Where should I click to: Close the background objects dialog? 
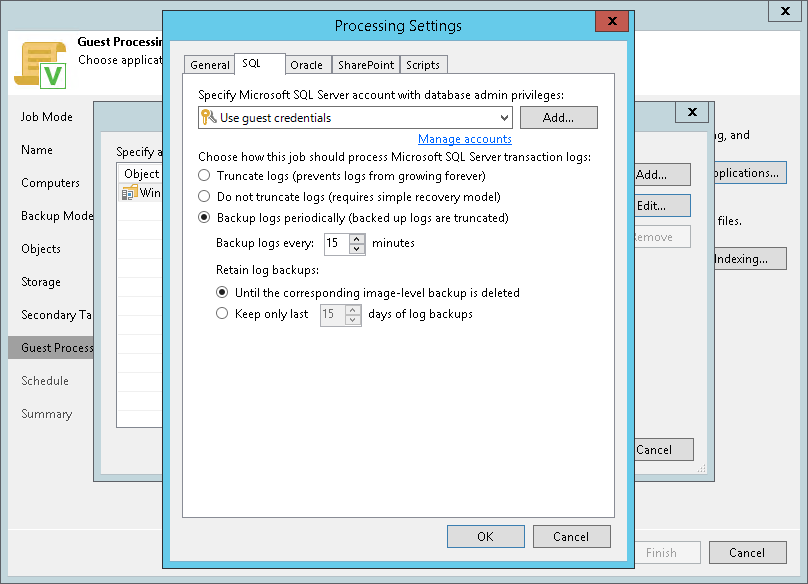693,112
